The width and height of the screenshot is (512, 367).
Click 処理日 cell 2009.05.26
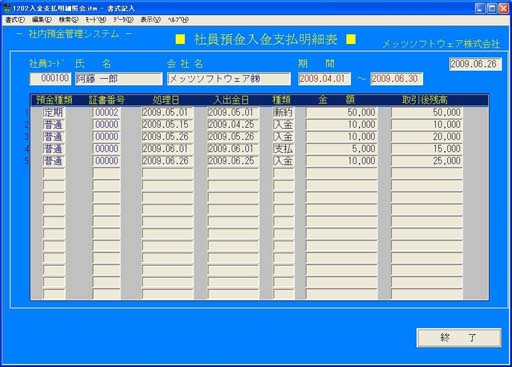167,137
